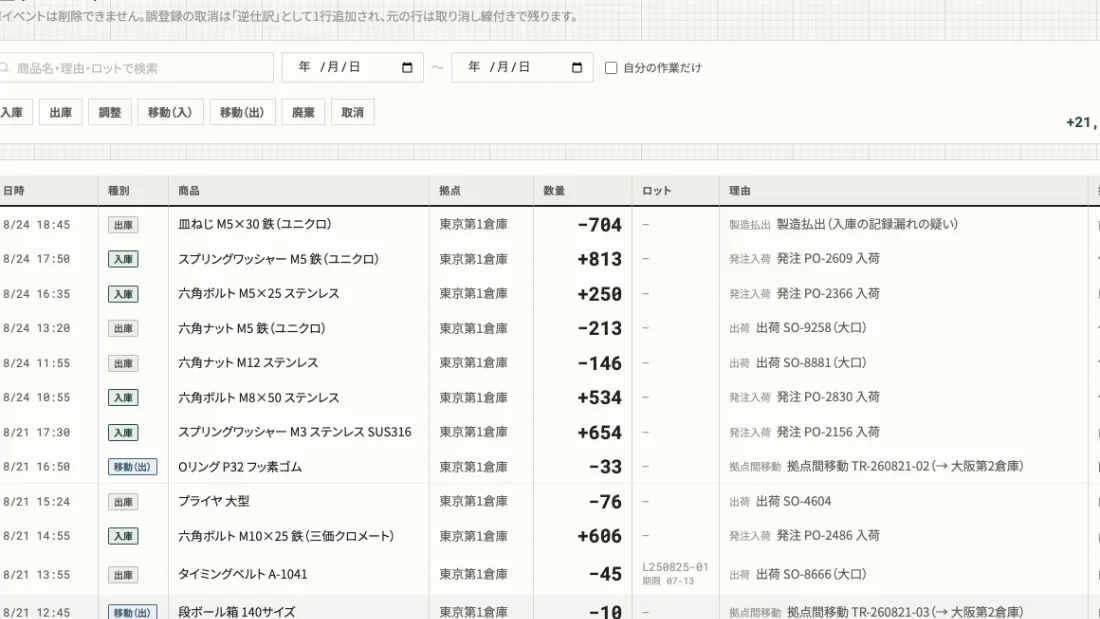Image resolution: width=1100 pixels, height=619 pixels.
Task: Click 出庫 badge in 8/24 18:45 row
Action: pos(123,225)
